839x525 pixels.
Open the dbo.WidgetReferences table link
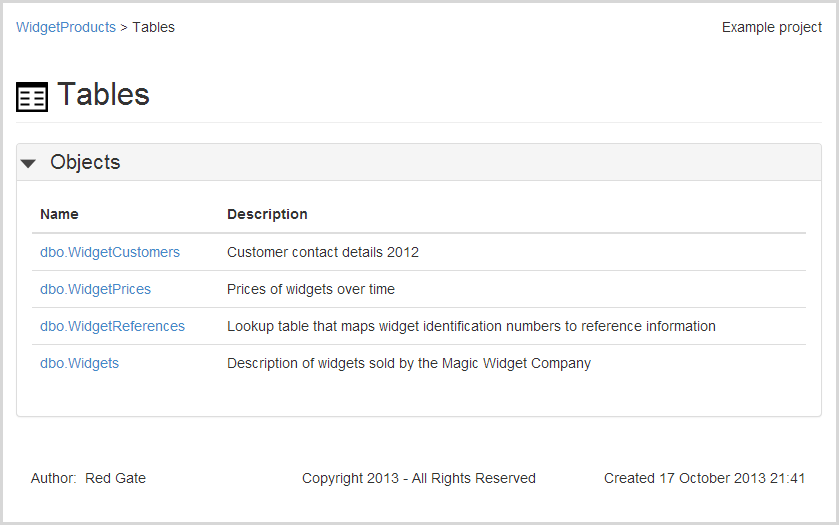tap(112, 326)
